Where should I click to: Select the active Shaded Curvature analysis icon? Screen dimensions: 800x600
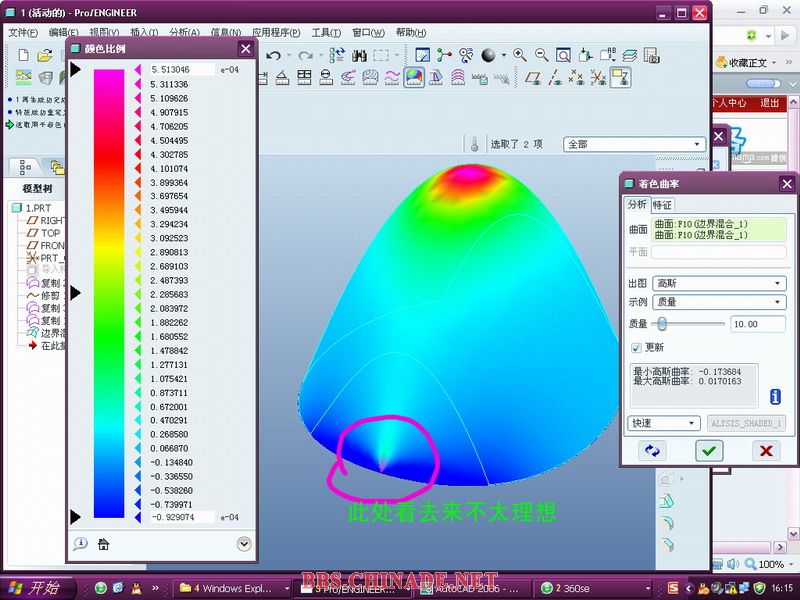pyautogui.click(x=414, y=78)
